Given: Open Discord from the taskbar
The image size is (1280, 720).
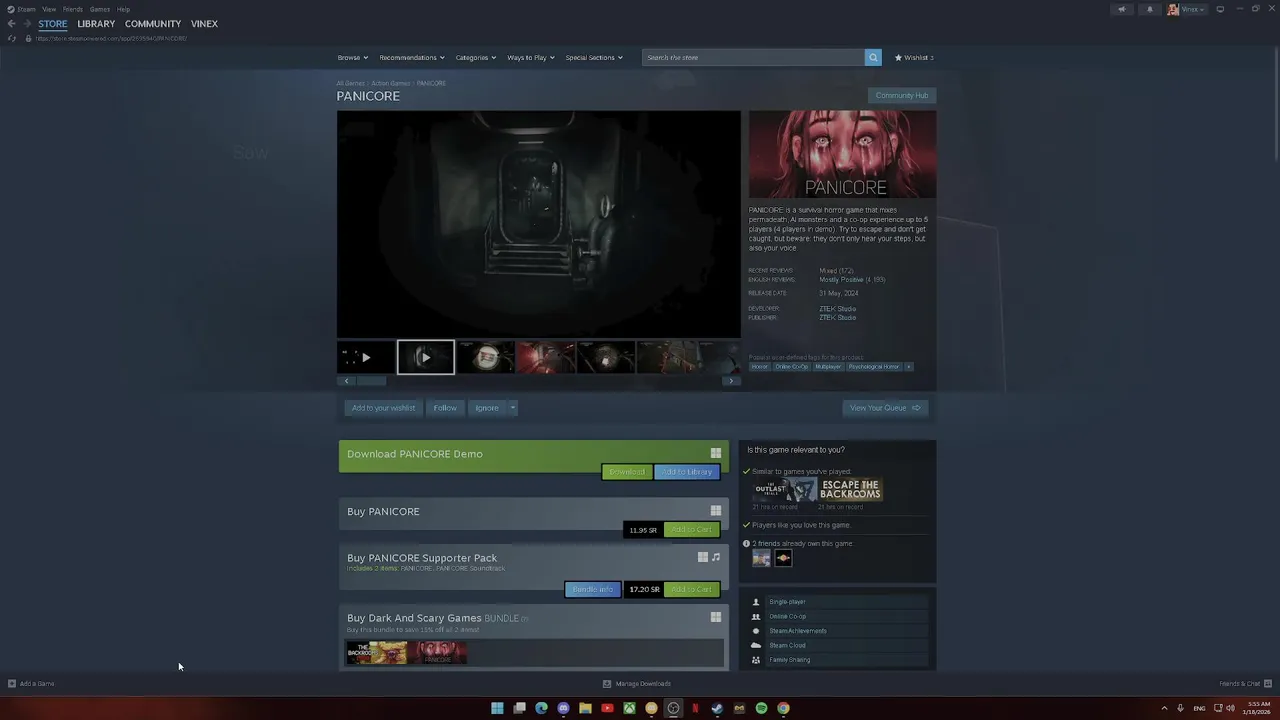Looking at the screenshot, I should [x=563, y=708].
